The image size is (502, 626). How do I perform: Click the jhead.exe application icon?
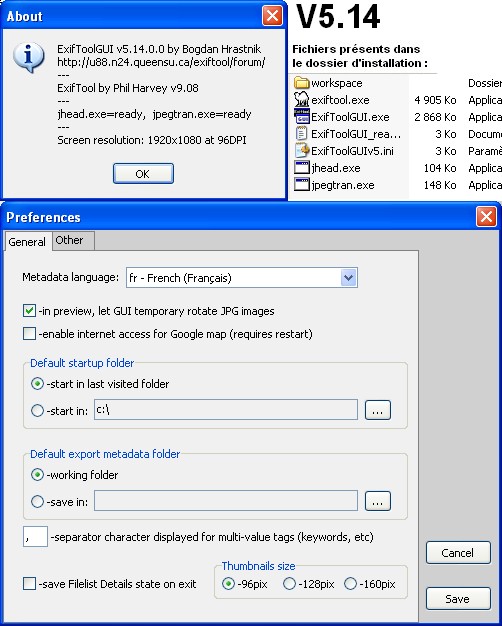click(302, 167)
